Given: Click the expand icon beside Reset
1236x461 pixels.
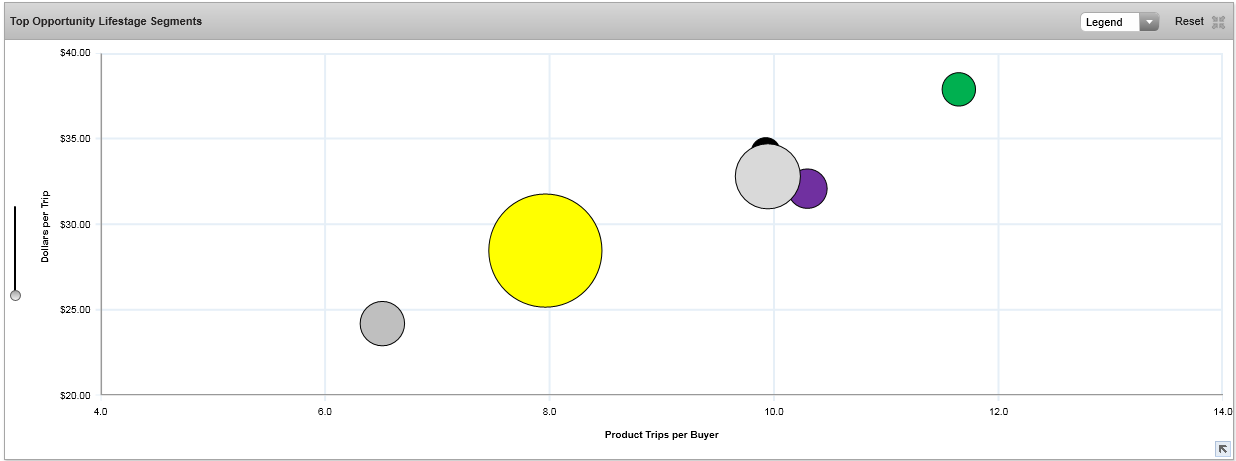Looking at the screenshot, I should tap(1218, 22).
